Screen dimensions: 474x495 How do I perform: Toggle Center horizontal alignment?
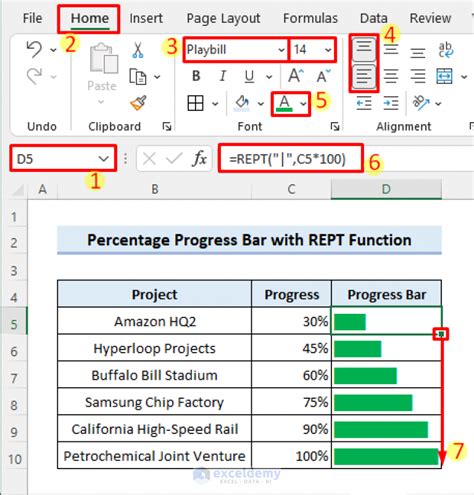coord(391,76)
